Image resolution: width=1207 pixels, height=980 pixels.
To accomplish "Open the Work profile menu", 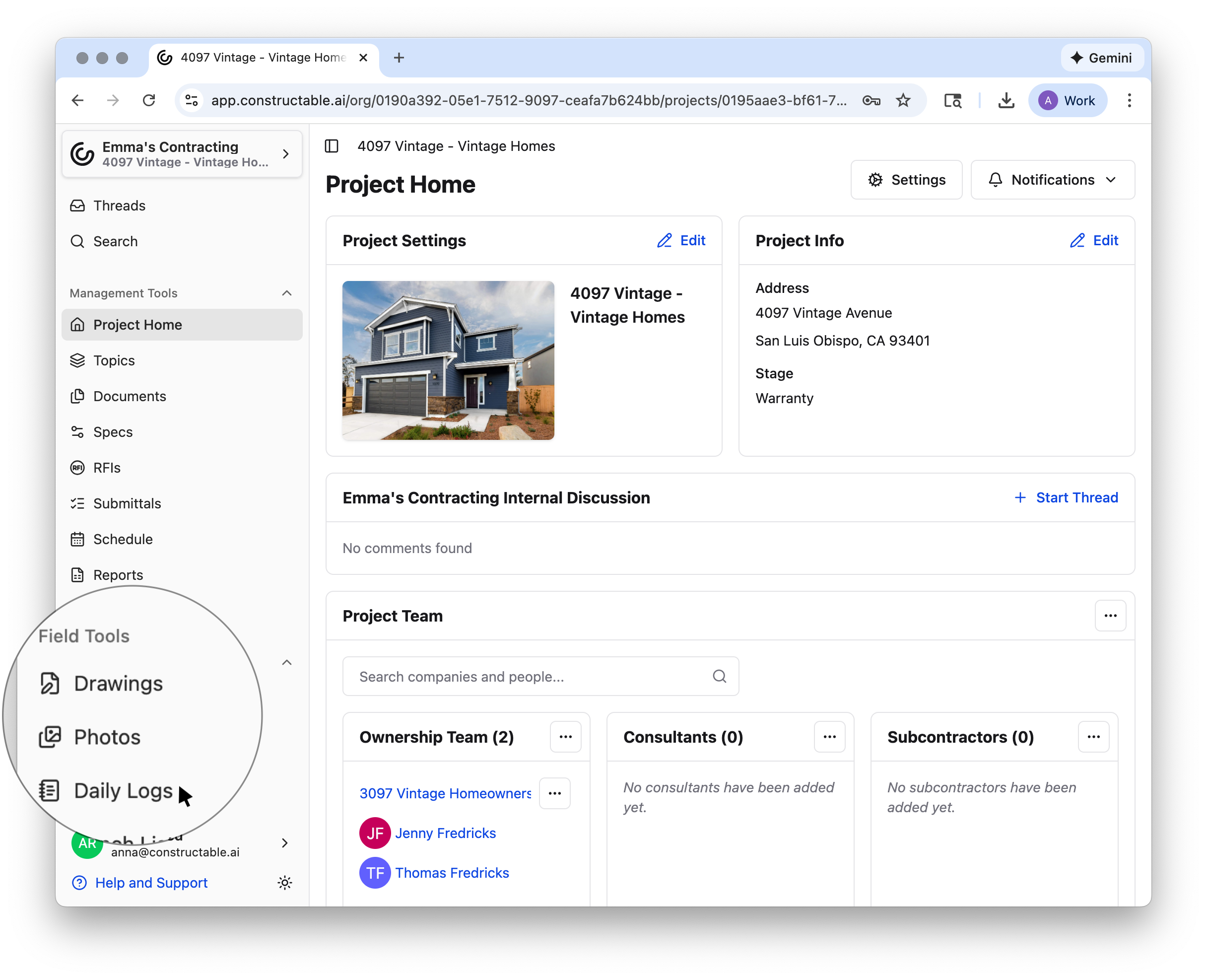I will click(1067, 100).
